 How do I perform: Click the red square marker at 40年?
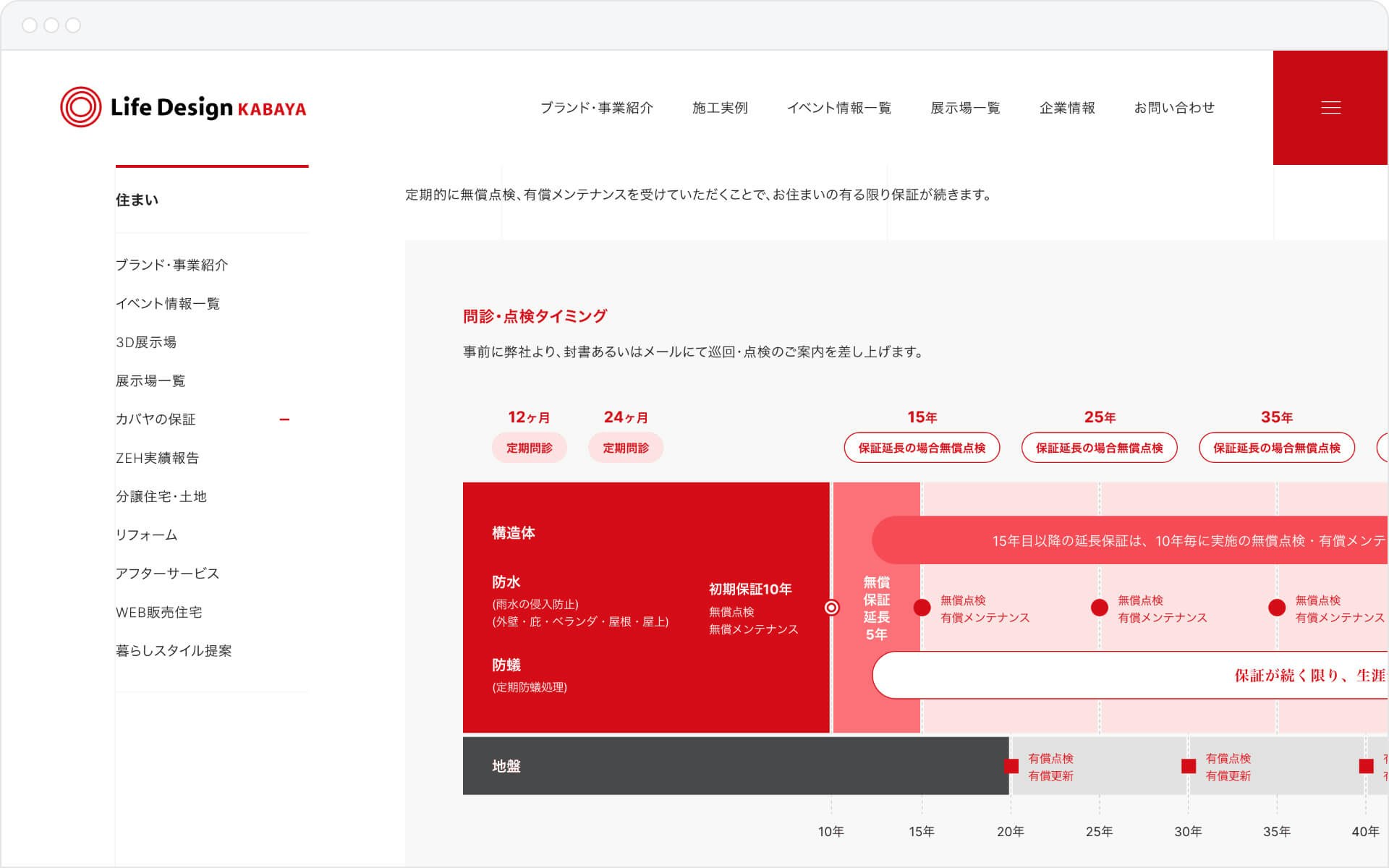pyautogui.click(x=1366, y=766)
